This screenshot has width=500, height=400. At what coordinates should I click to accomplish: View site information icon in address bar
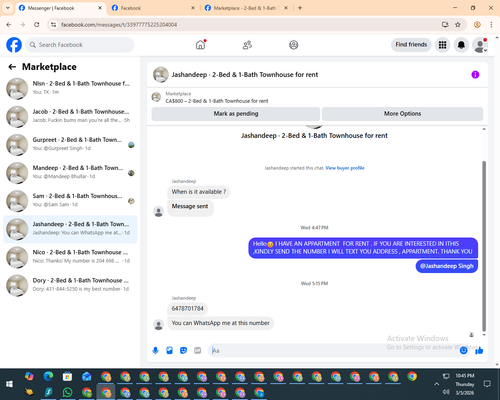coord(53,25)
